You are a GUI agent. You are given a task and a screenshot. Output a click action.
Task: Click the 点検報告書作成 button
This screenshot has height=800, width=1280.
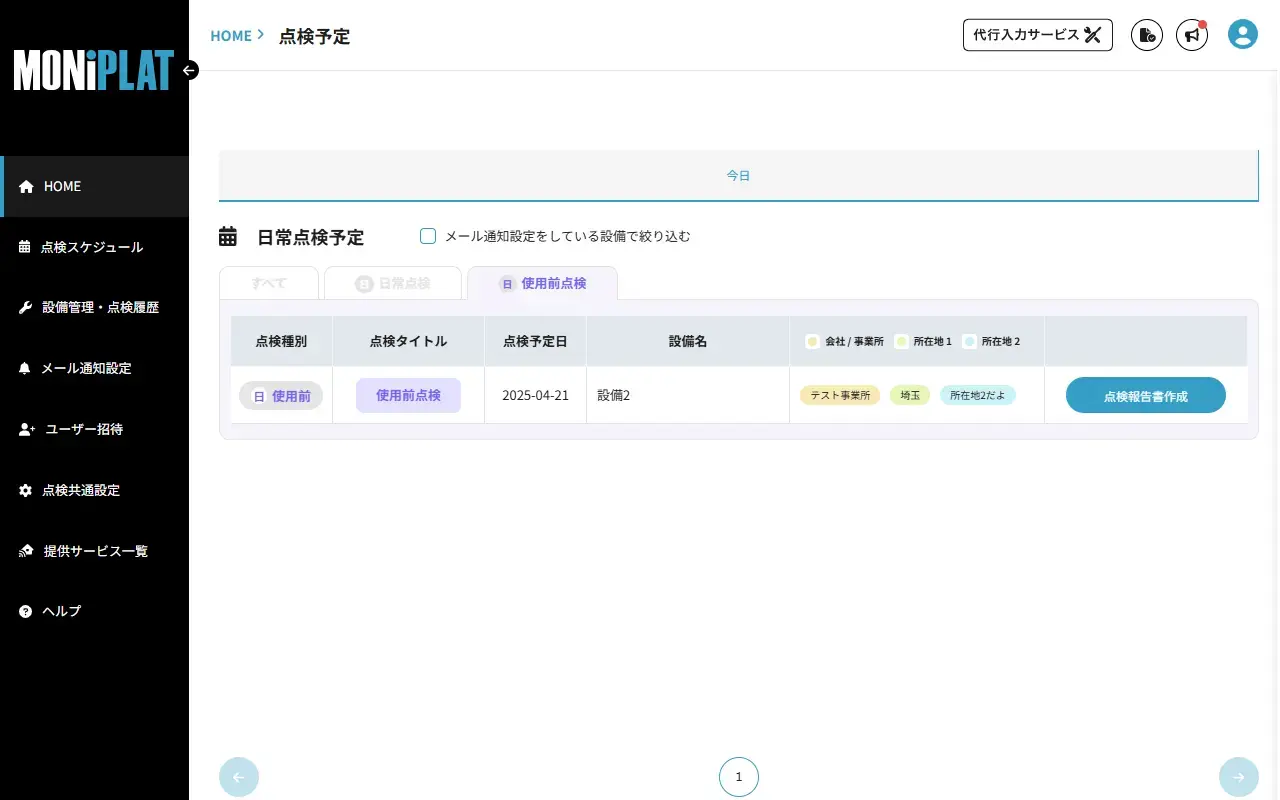pyautogui.click(x=1146, y=395)
